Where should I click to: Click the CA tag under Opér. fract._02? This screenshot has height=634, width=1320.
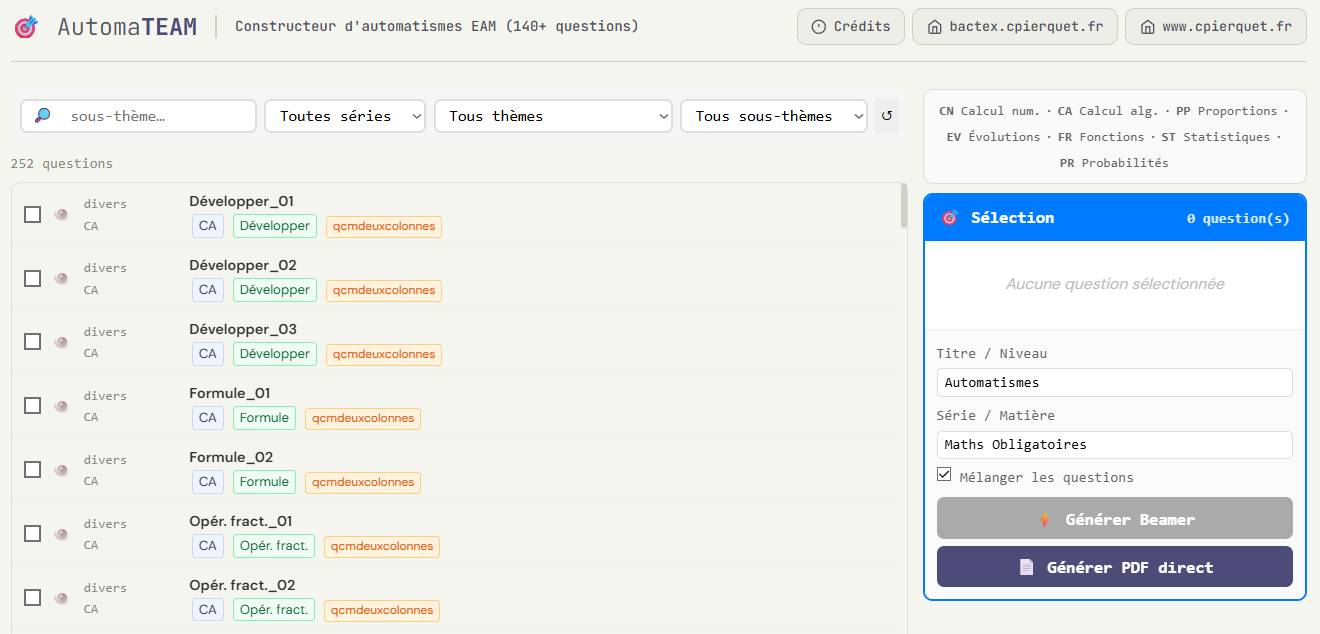point(208,610)
